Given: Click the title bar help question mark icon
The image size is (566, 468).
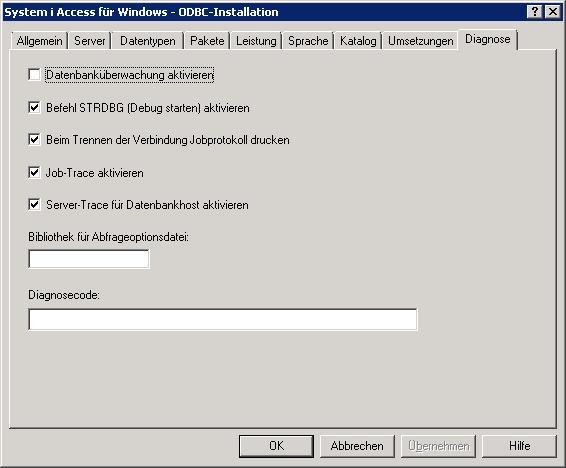Looking at the screenshot, I should click(535, 12).
